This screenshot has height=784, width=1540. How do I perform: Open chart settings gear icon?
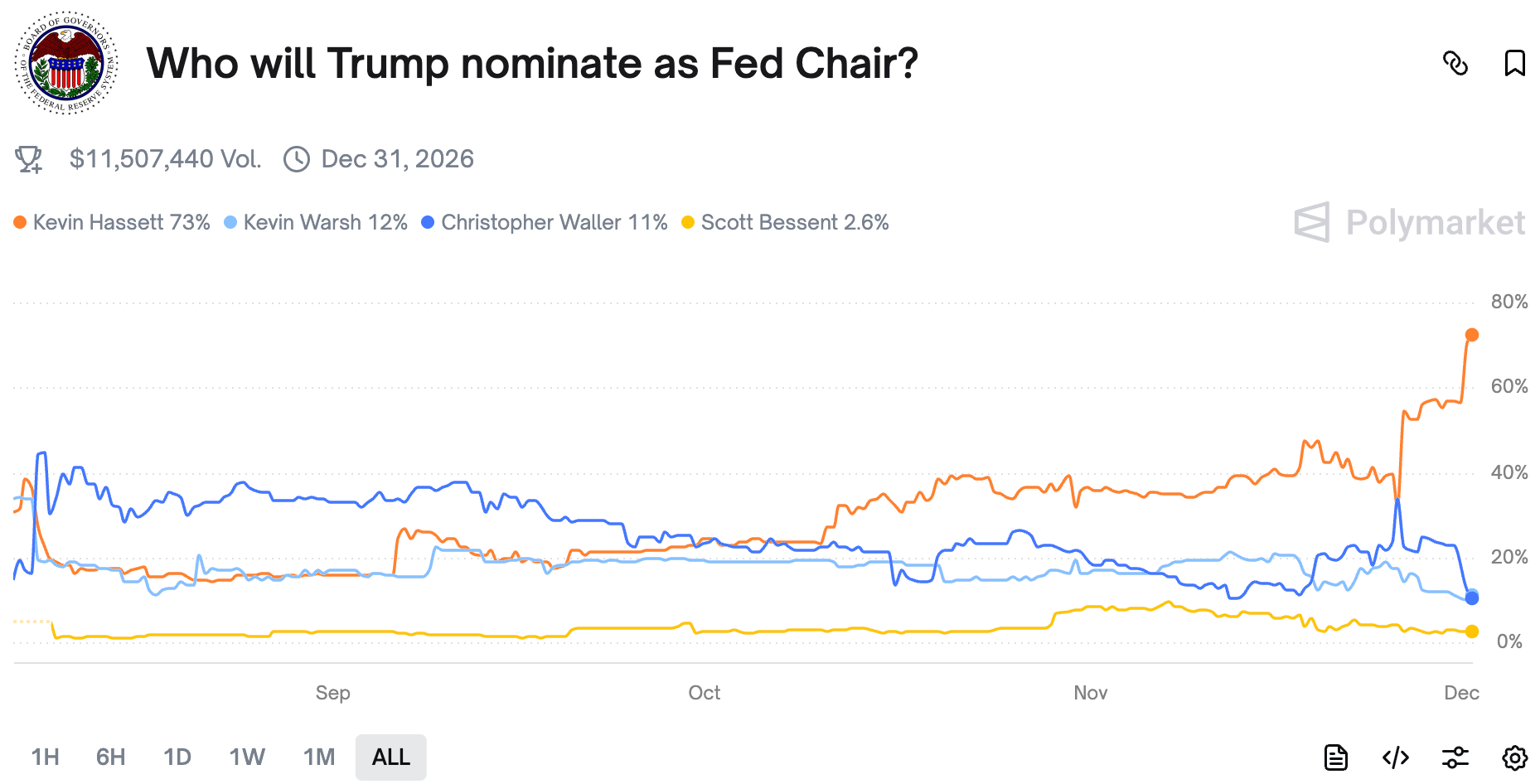1514,757
